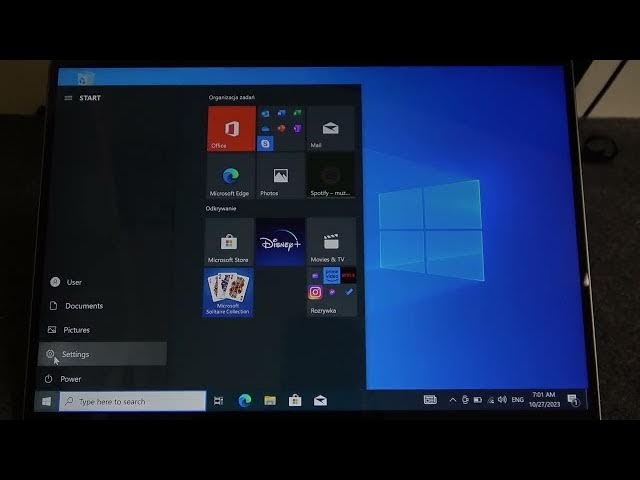640x480 pixels.
Task: Open Mail from the taskbar
Action: 320,401
